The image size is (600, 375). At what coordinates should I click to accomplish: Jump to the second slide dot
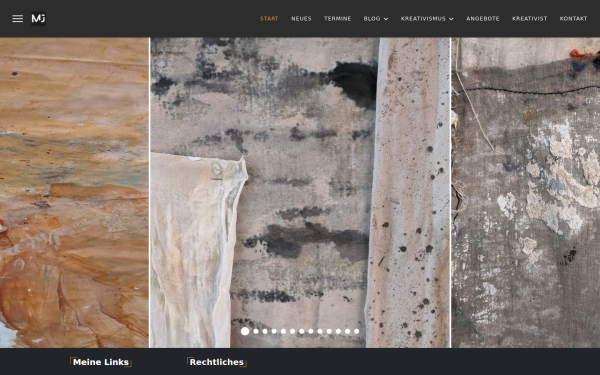pyautogui.click(x=256, y=331)
